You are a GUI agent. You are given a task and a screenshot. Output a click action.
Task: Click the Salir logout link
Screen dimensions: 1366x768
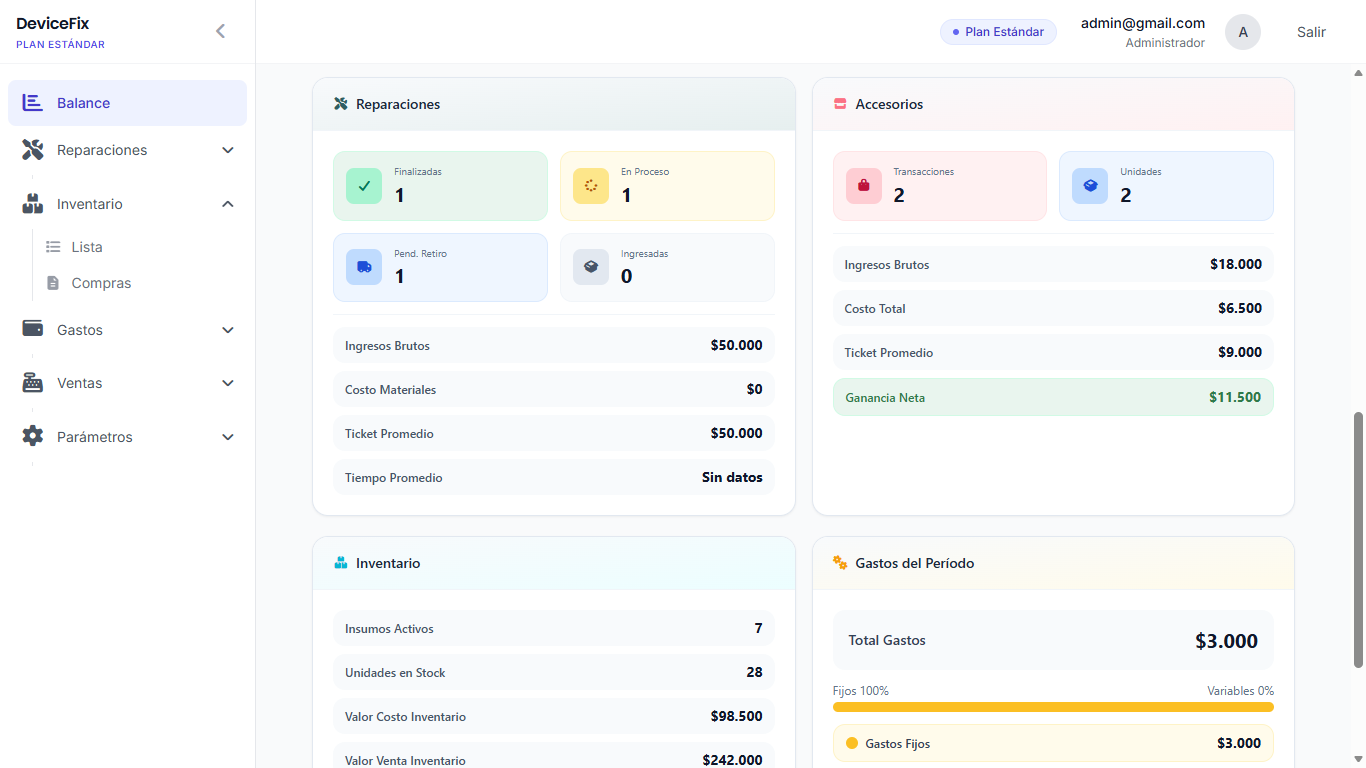(1311, 31)
